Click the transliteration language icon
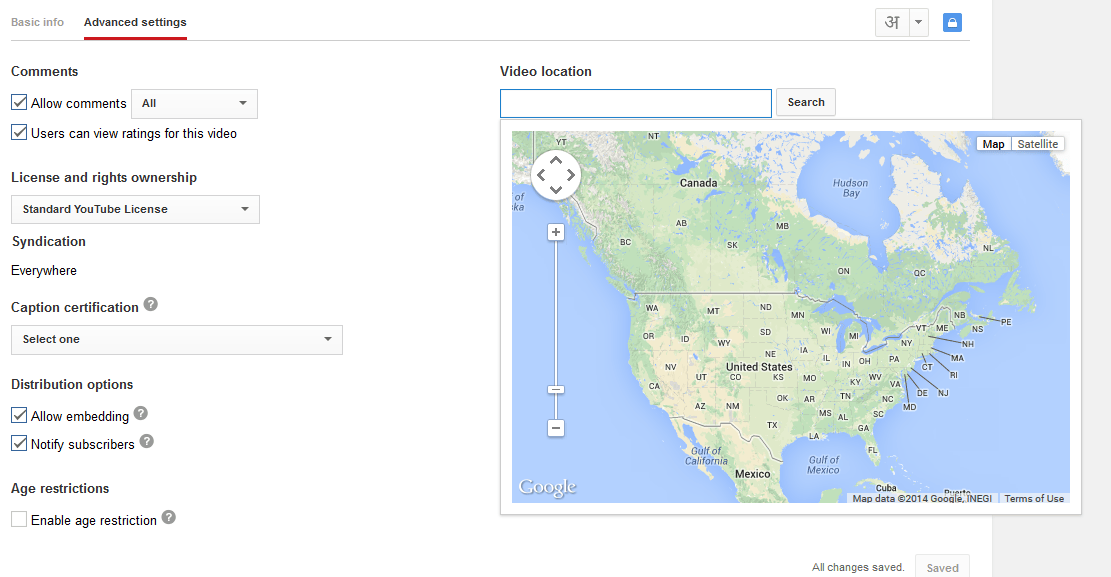The image size is (1111, 577). point(891,21)
